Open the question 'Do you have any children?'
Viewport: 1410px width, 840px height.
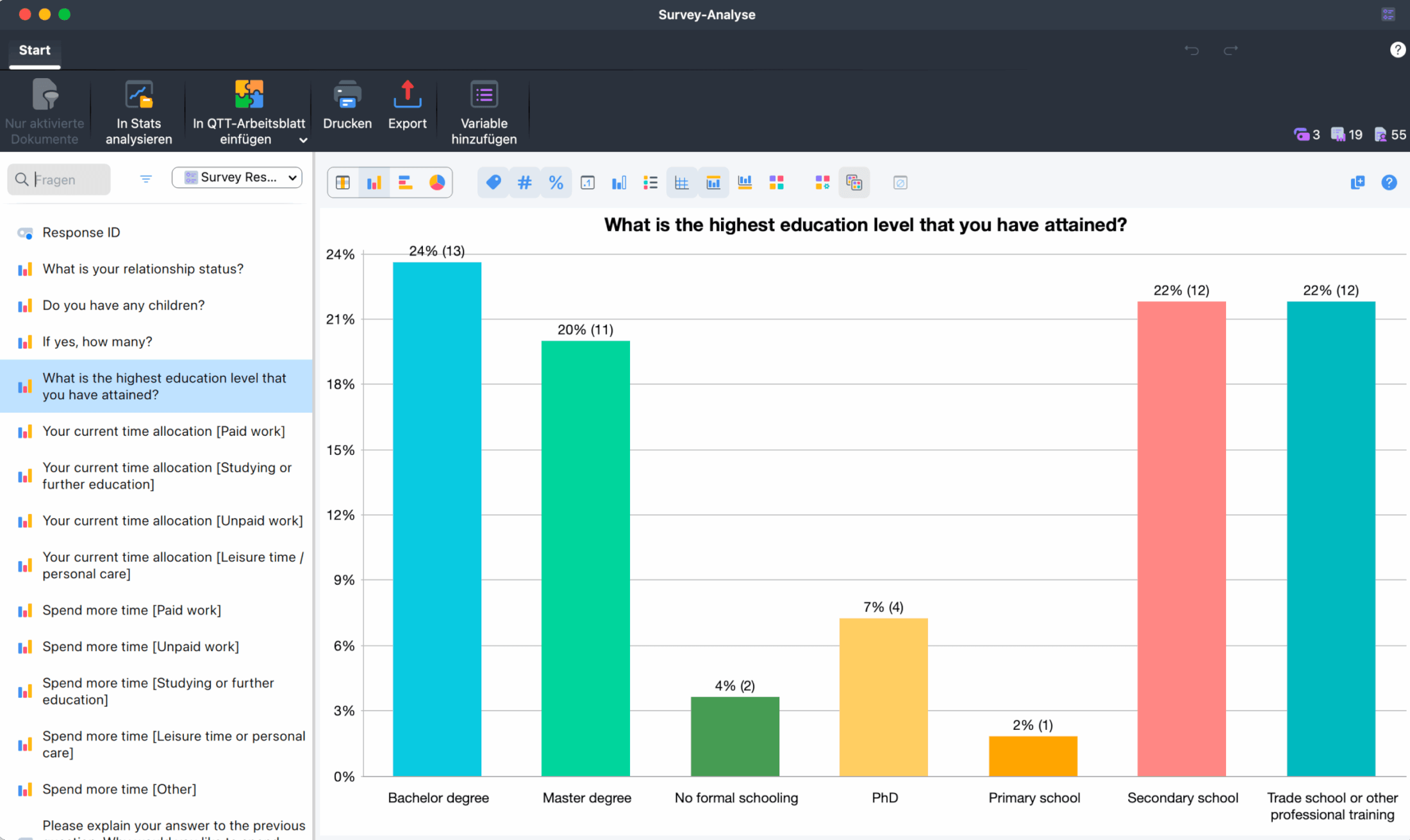click(123, 306)
